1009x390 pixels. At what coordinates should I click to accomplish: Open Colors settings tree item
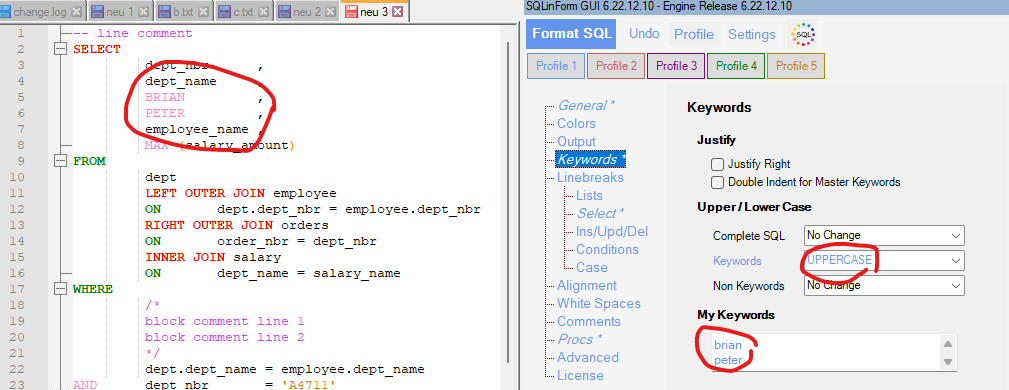point(576,124)
